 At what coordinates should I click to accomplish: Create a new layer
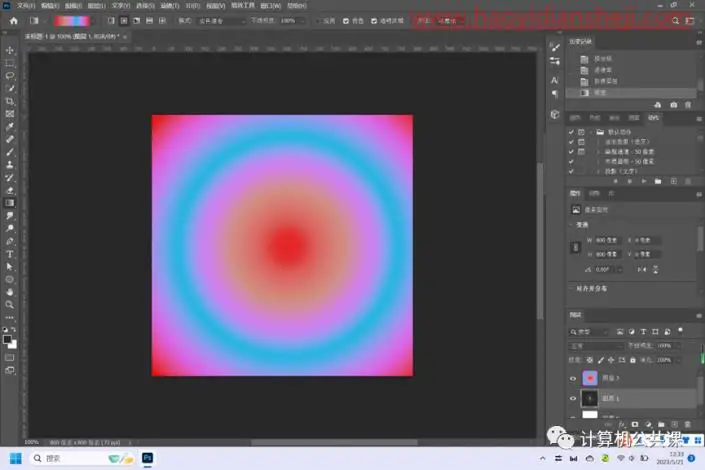click(674, 424)
